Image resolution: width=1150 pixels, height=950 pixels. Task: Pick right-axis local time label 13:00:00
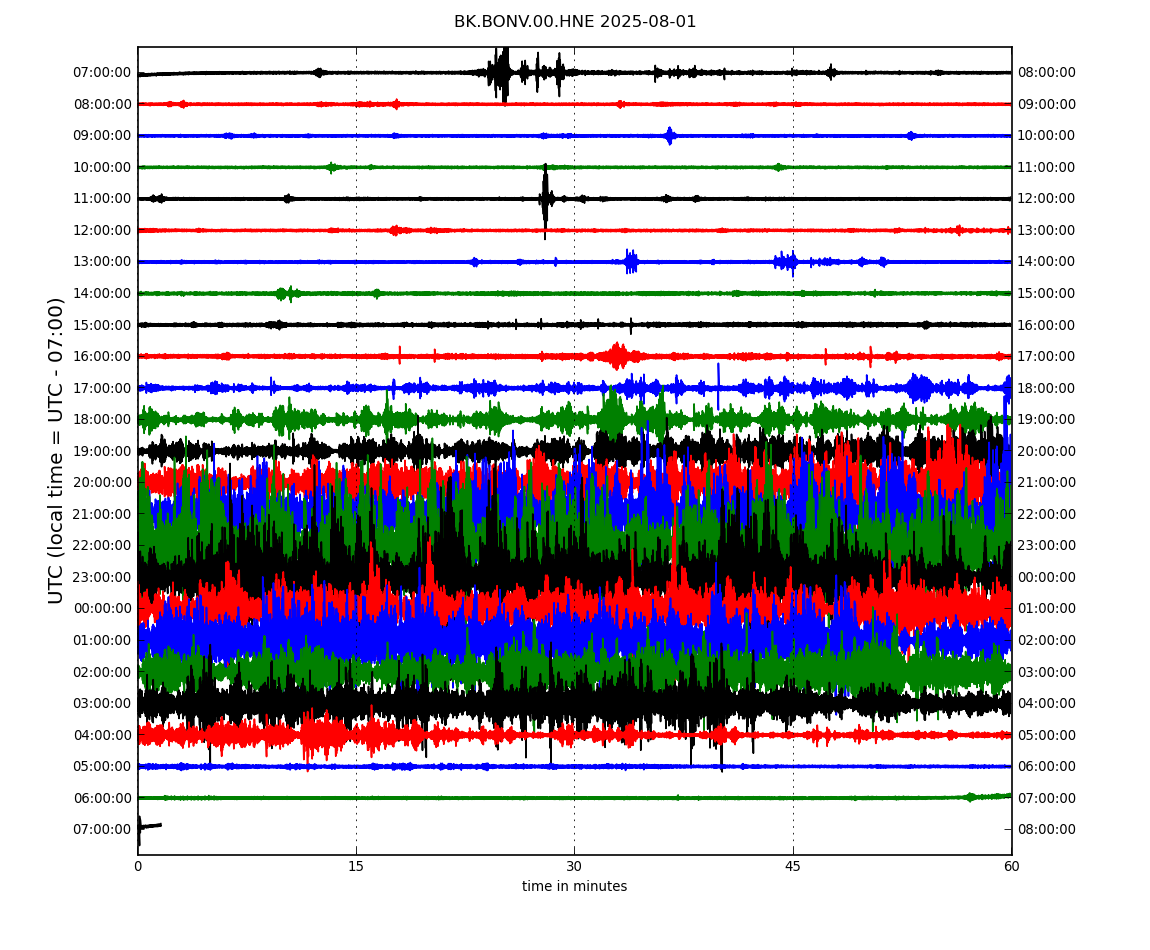pyautogui.click(x=1047, y=230)
